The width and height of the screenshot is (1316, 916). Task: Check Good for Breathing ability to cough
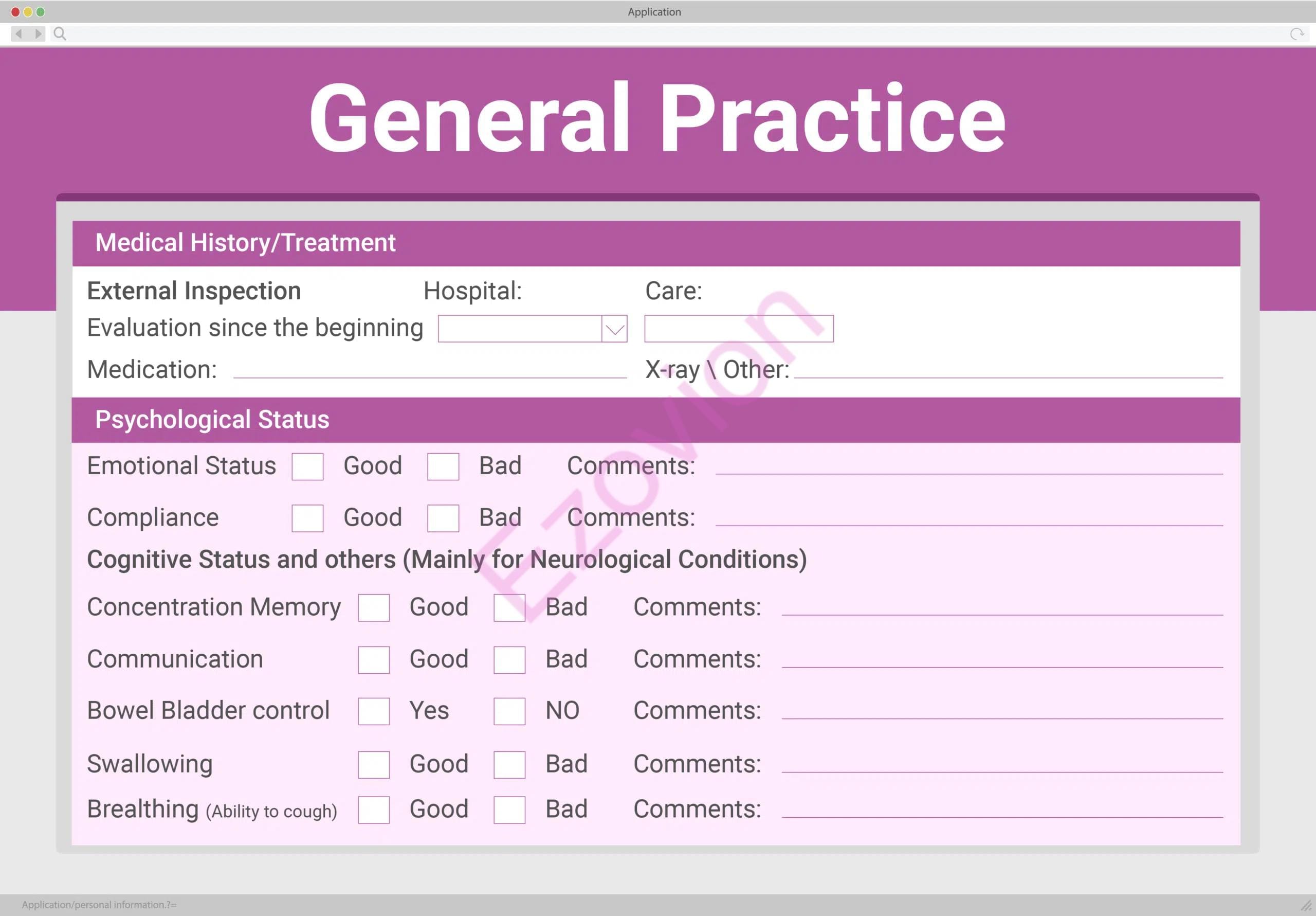click(374, 810)
